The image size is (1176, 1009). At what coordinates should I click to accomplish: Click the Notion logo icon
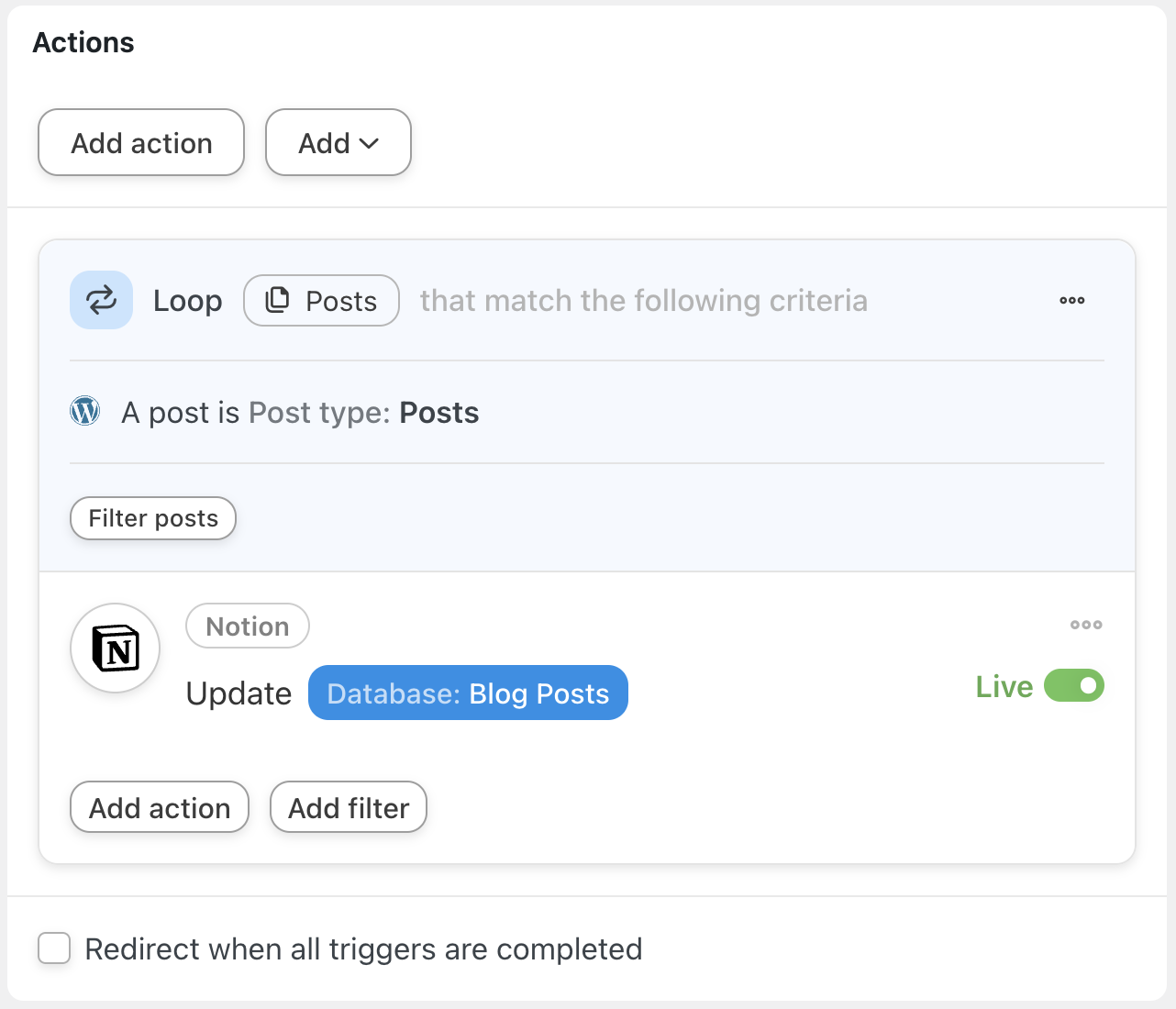pos(116,649)
